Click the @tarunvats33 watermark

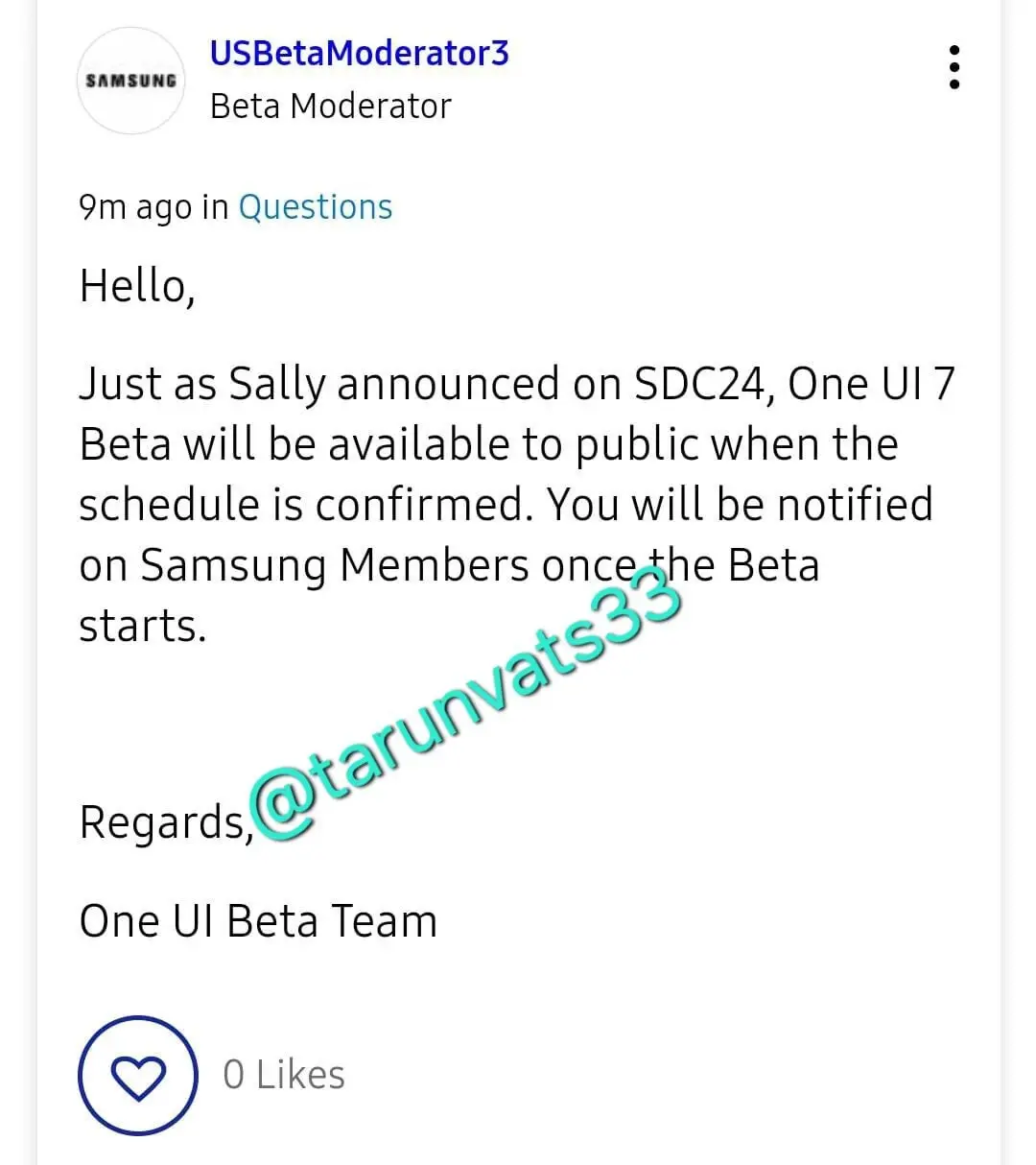click(x=467, y=705)
